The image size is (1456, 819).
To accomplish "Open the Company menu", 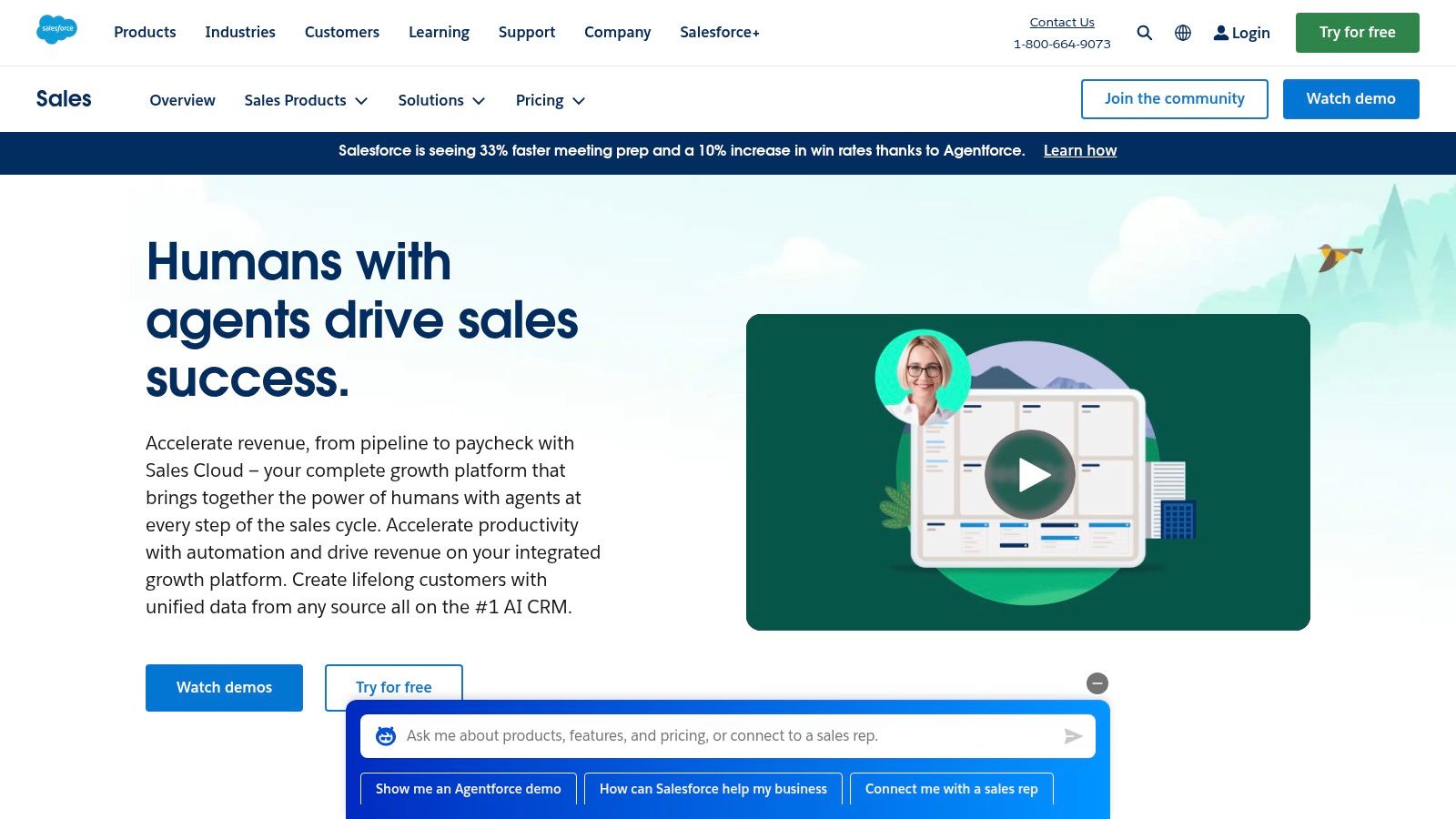I will coord(618,32).
